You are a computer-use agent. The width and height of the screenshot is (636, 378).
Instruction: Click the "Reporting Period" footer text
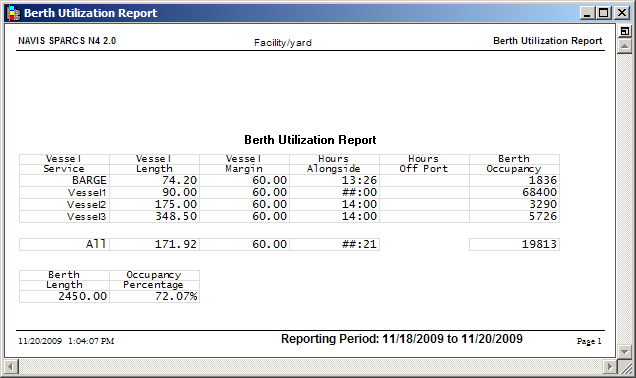tap(402, 339)
